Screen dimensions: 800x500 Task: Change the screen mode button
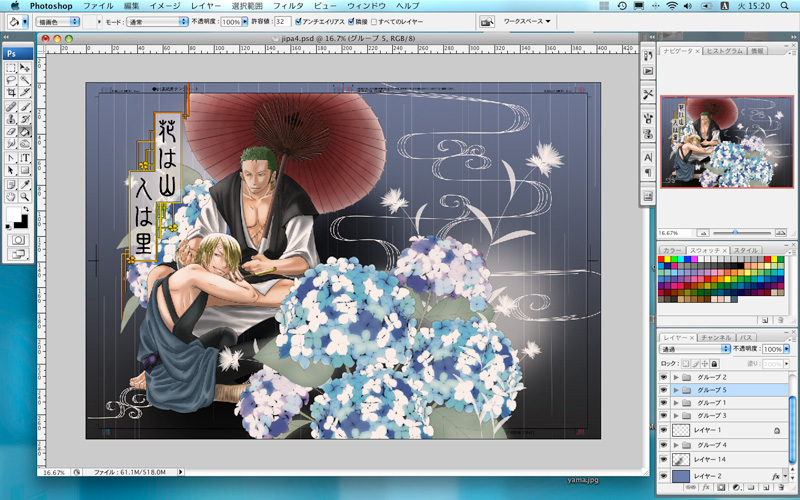coord(18,254)
